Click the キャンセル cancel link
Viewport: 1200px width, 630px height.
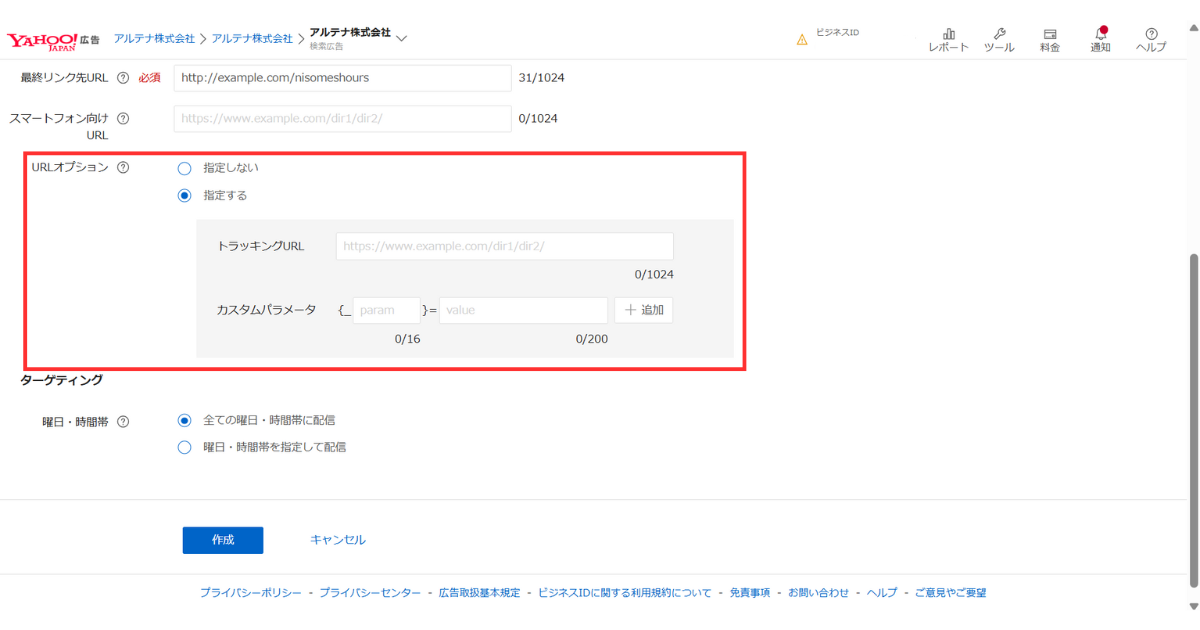338,540
